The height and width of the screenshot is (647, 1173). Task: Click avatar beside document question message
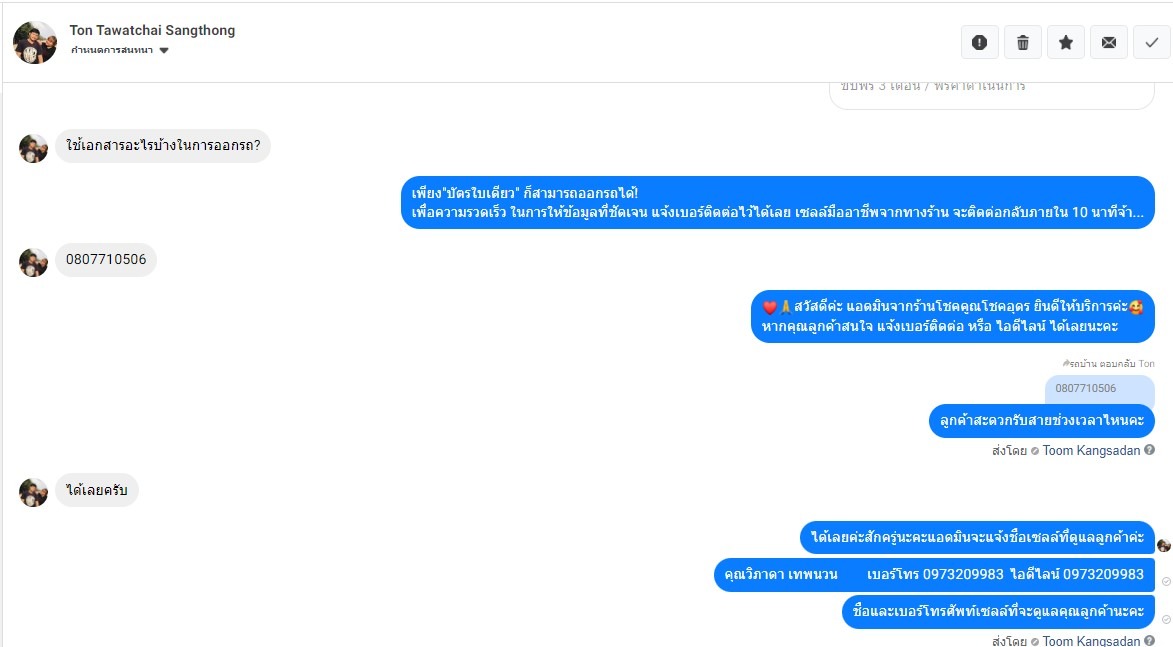[33, 148]
